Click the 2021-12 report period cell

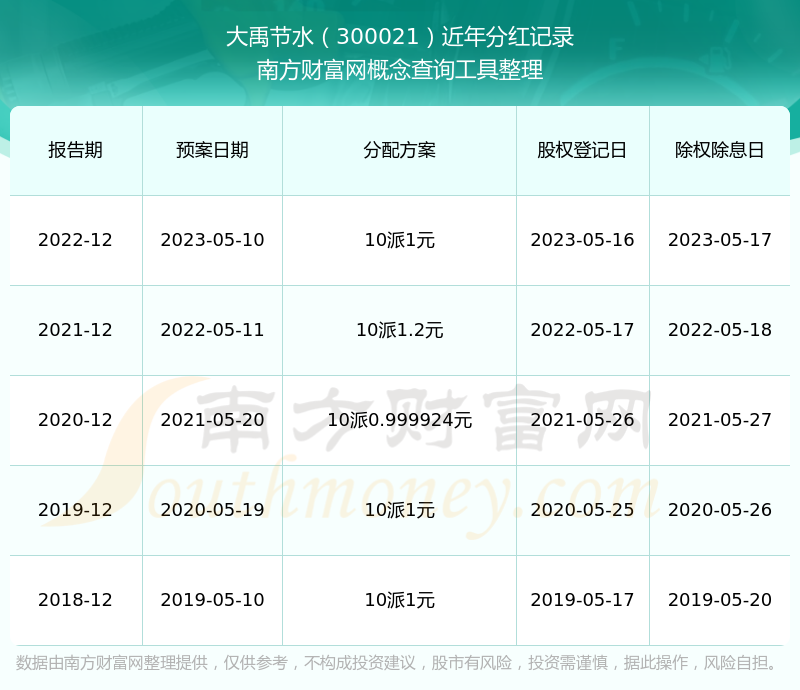click(76, 330)
